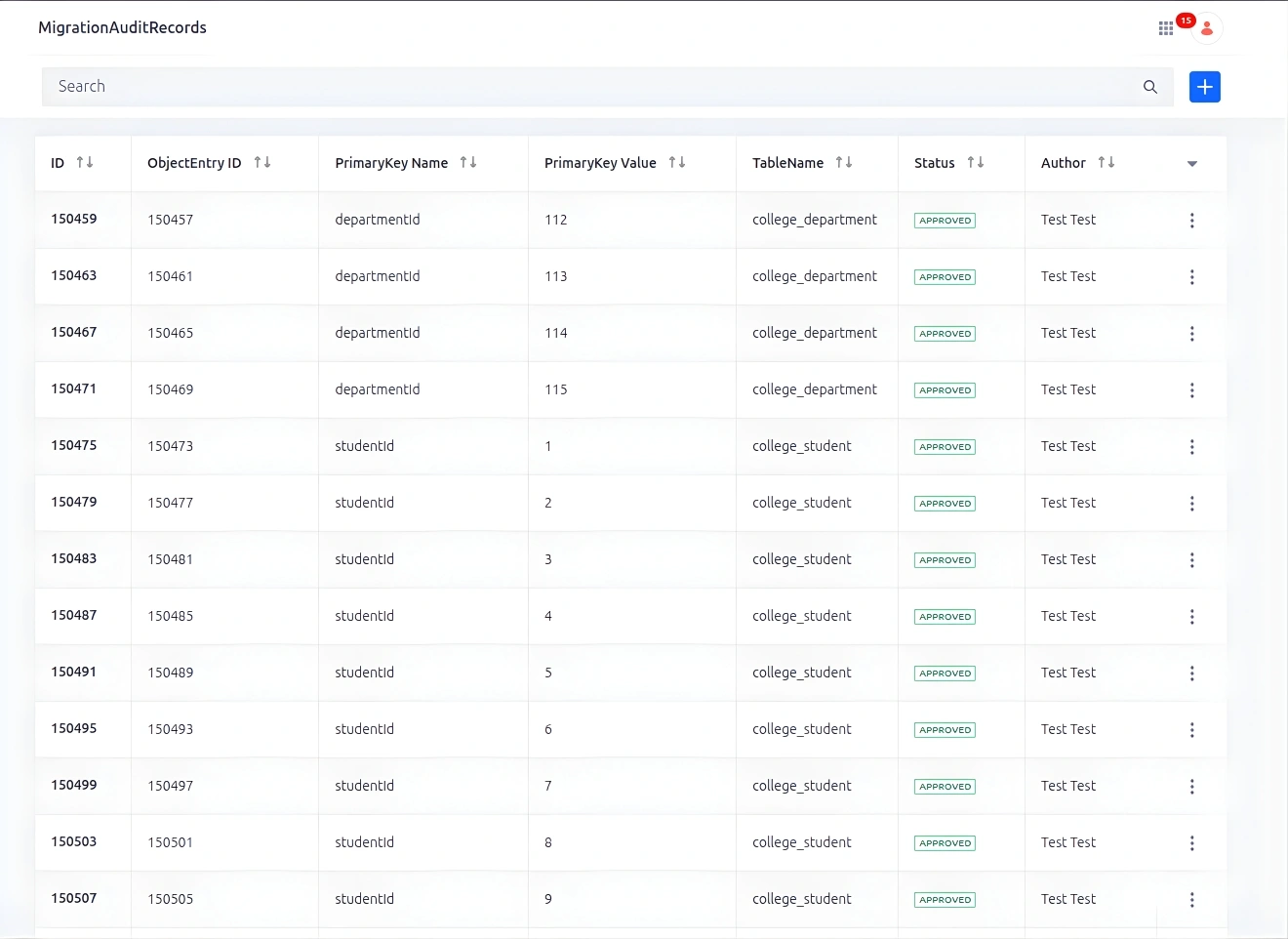Click the PrimaryKey Value column header
This screenshot has height=939, width=1288.
600,163
